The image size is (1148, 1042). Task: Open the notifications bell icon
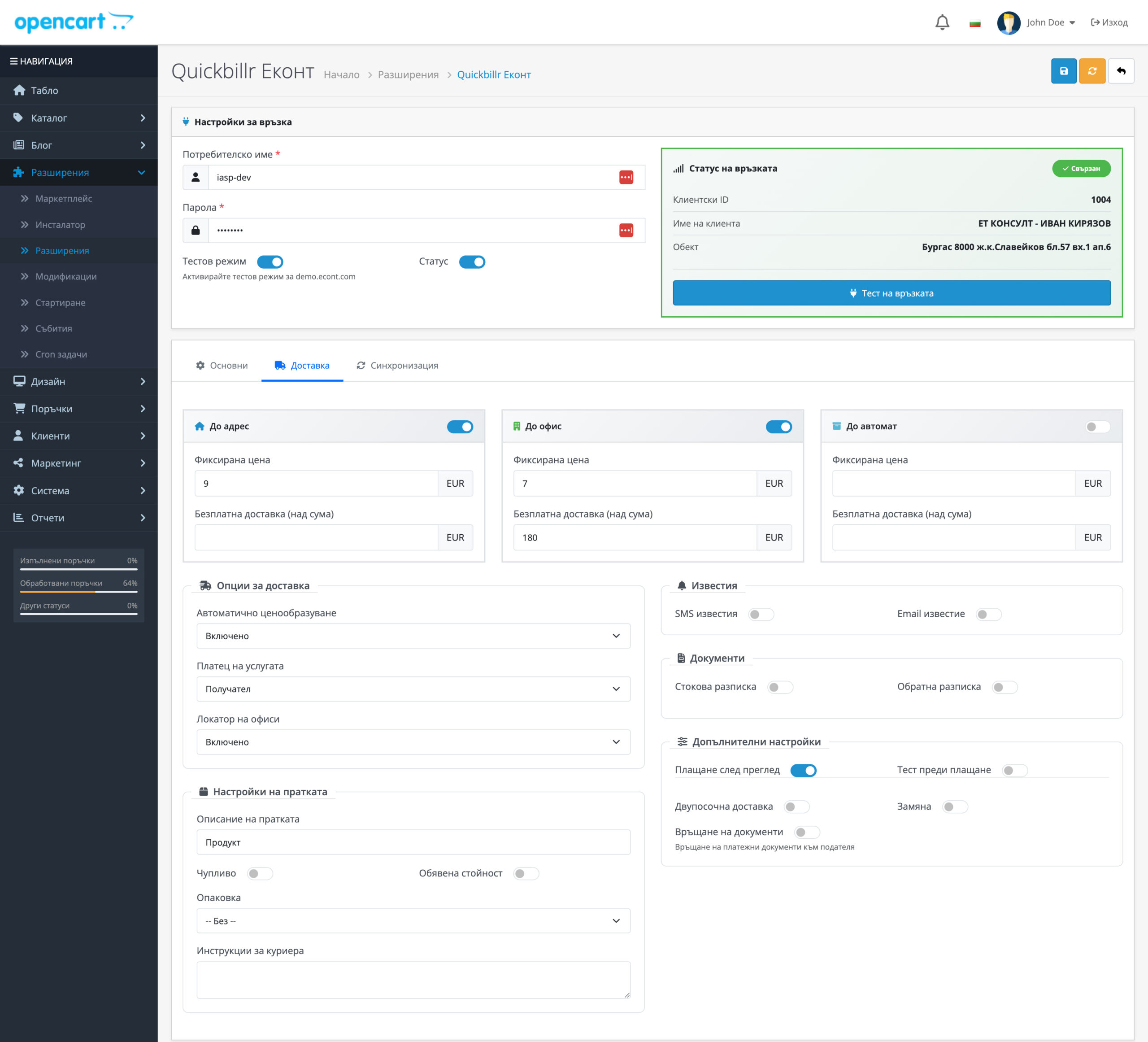(x=942, y=23)
